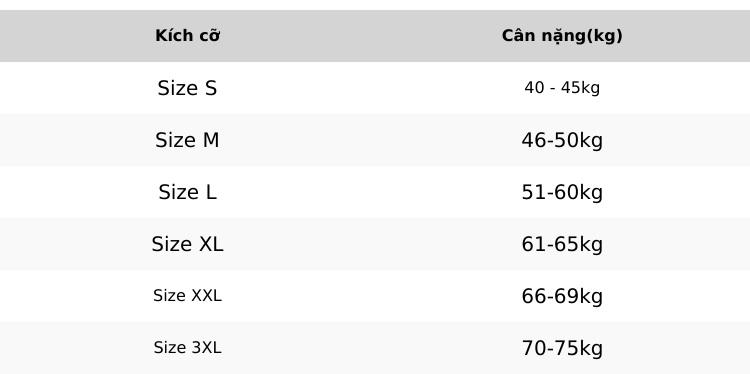Click the 46-50kg weight value
750x374 pixels.
(562, 141)
